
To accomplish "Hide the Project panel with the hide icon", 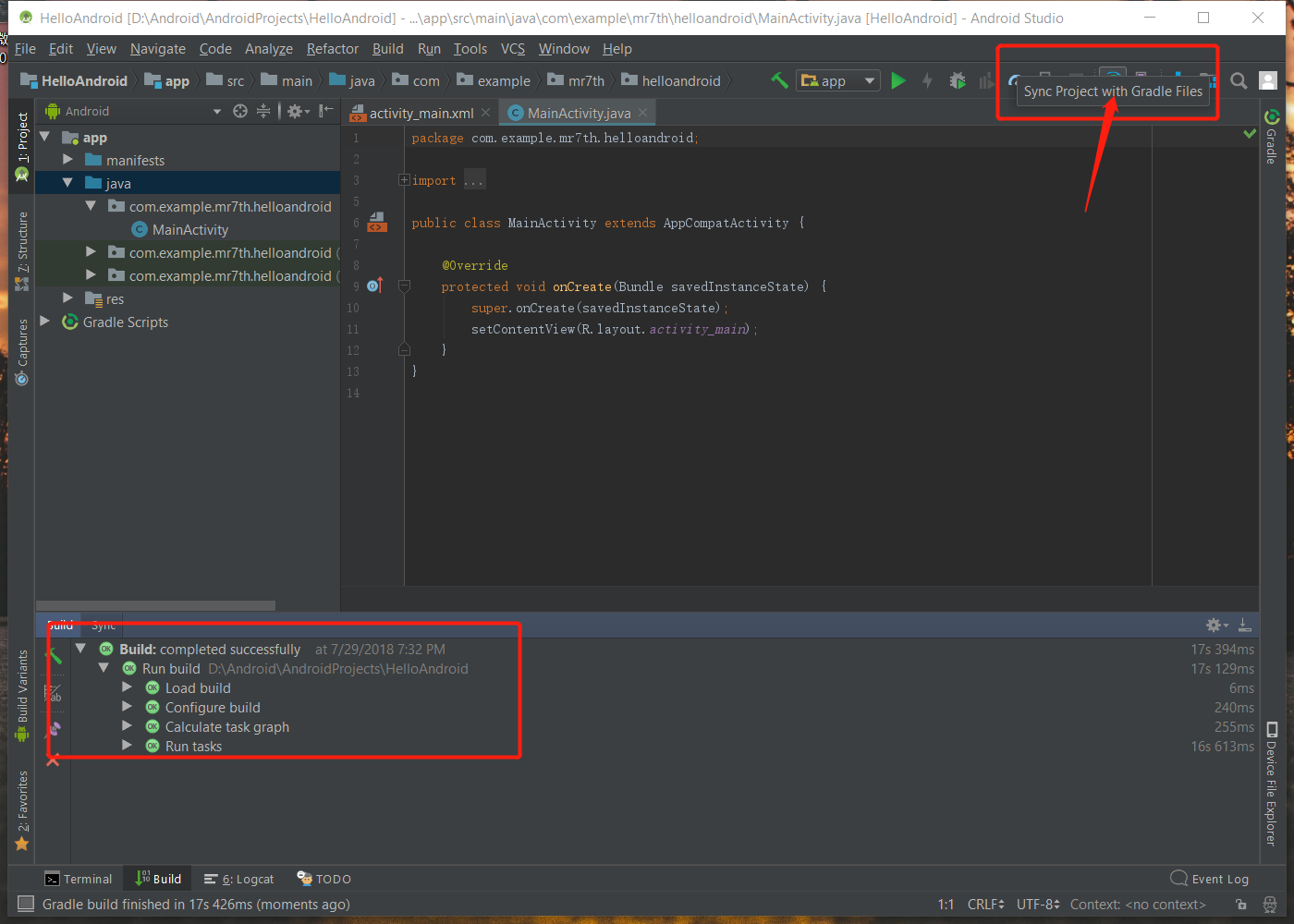I will click(x=325, y=111).
